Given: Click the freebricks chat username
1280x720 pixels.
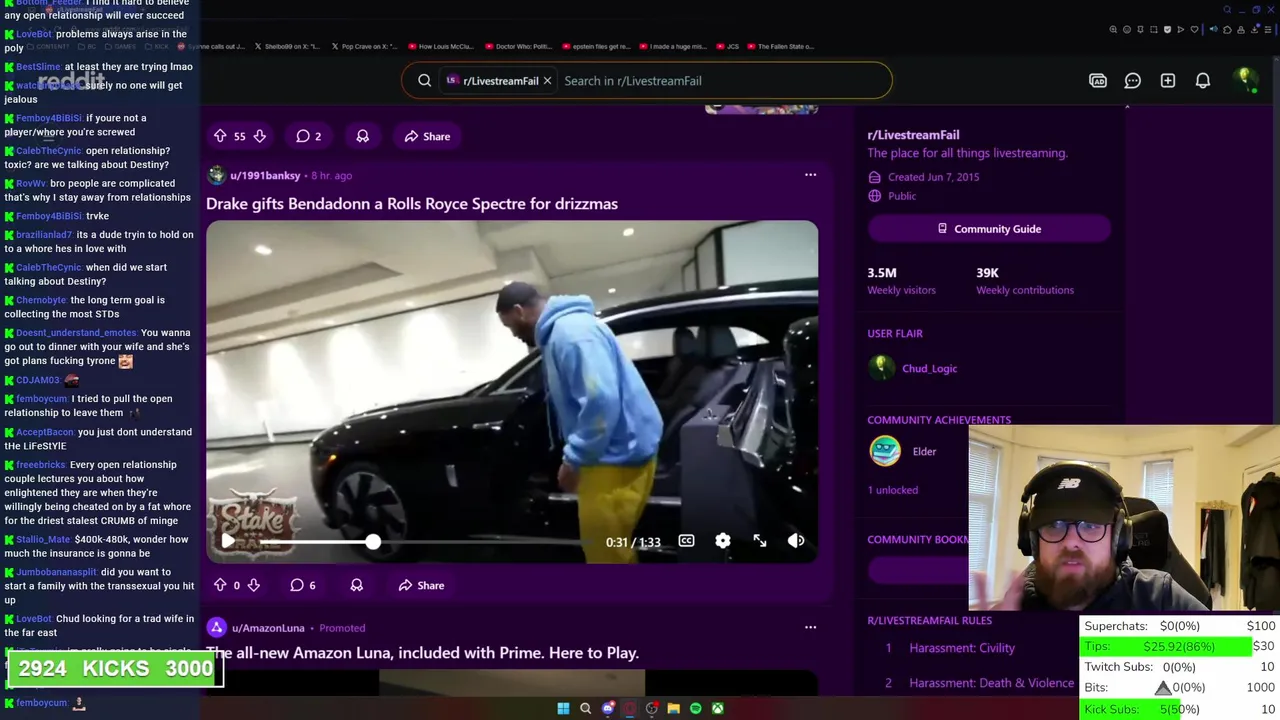Looking at the screenshot, I should click(x=41, y=465).
